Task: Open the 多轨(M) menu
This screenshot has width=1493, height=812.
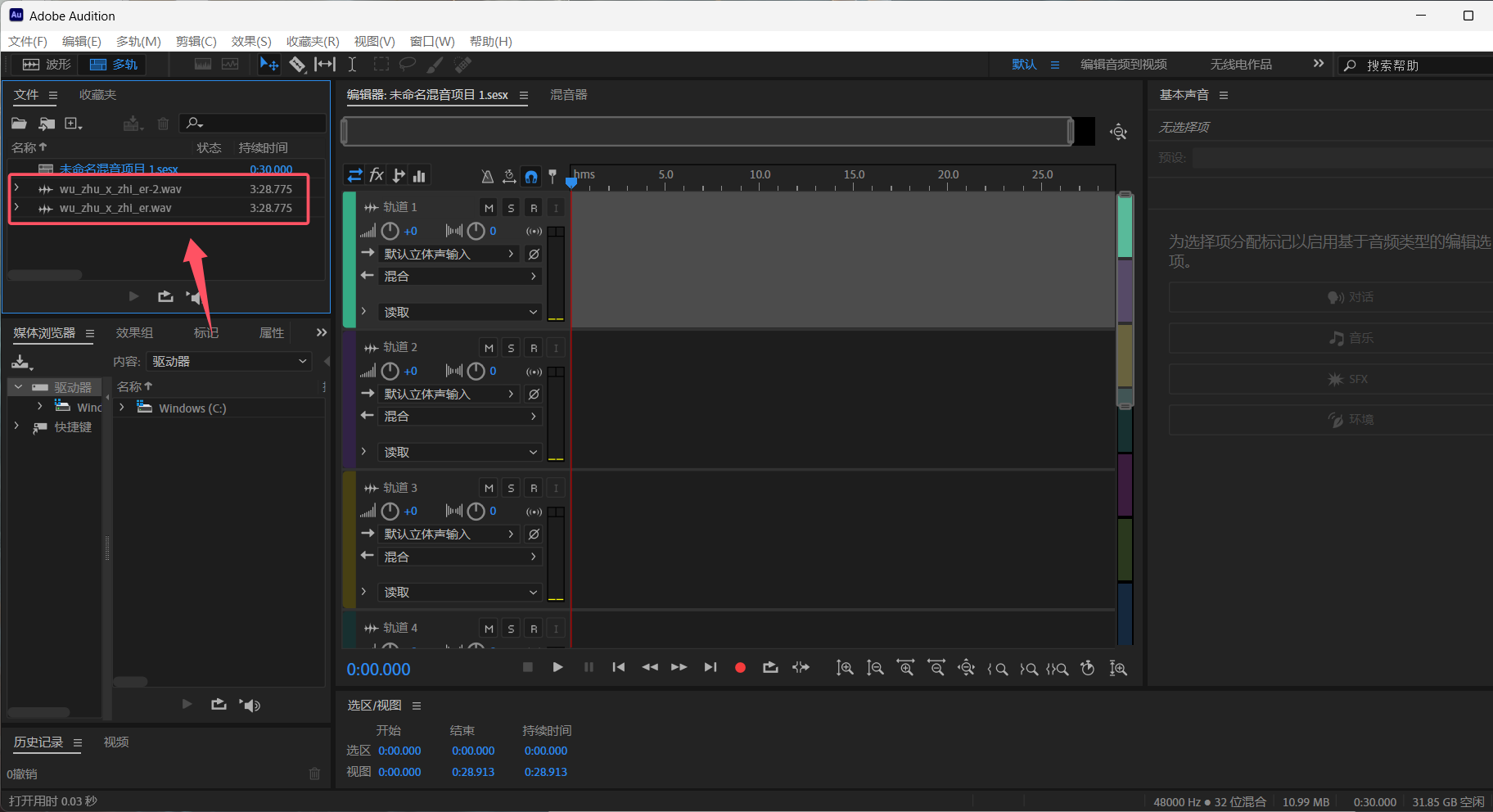Action: pos(138,41)
